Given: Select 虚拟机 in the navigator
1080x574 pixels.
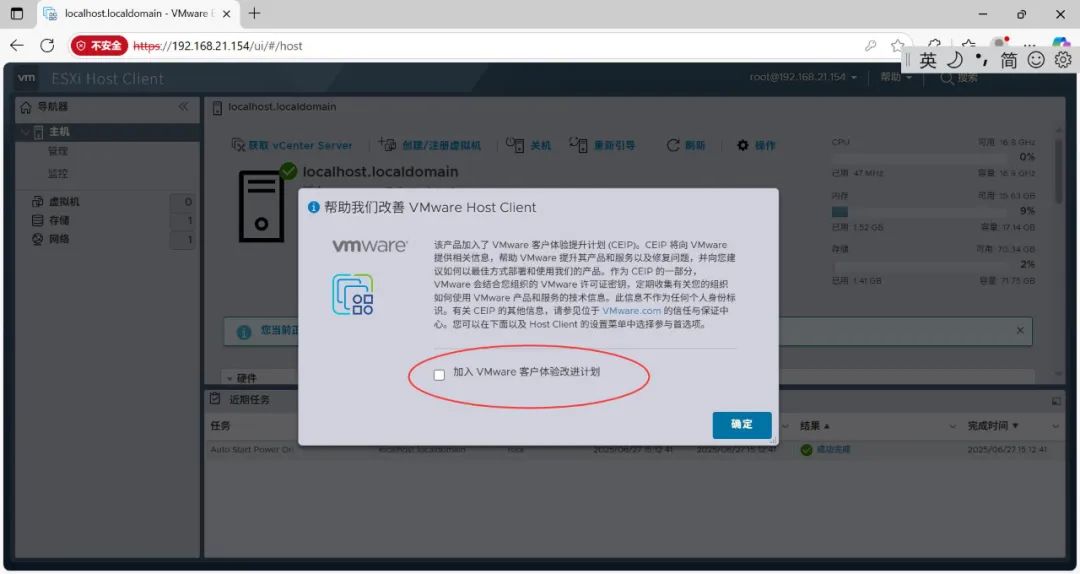Looking at the screenshot, I should click(63, 201).
